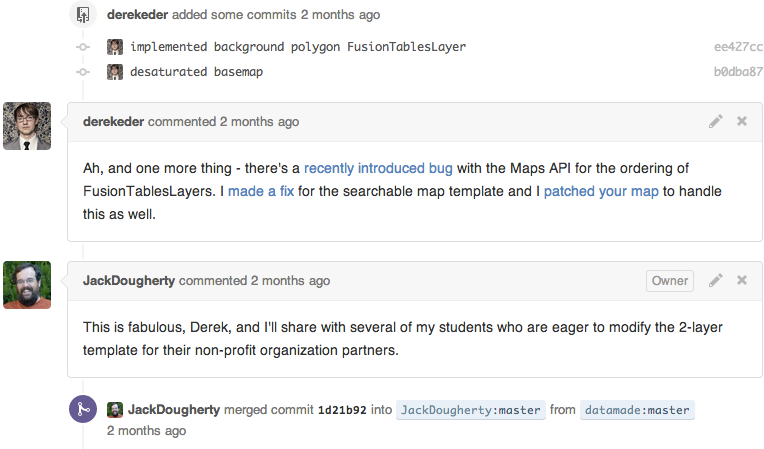Click derekeder's large avatar photo
This screenshot has height=449, width=764.
[27, 126]
